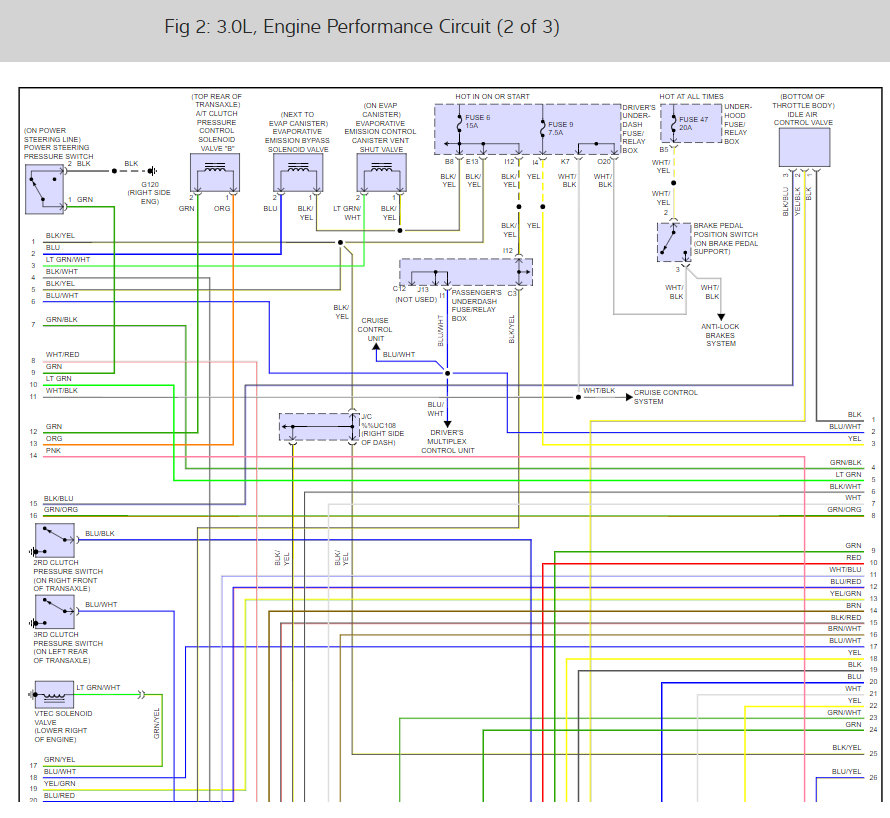Click the 'DRIVER'S MULTIPLEX CONTROL UNIT' label
Screen dimensions: 890x818
point(447,441)
